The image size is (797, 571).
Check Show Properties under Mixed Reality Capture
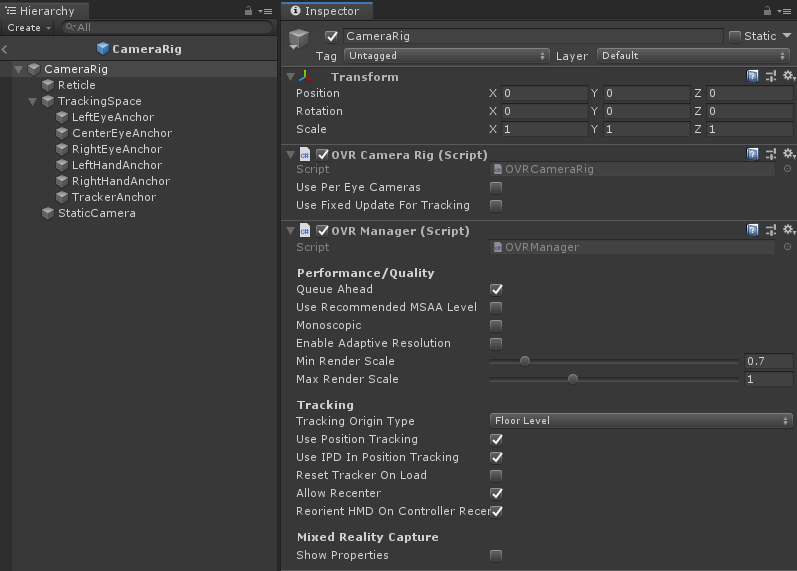pyautogui.click(x=496, y=556)
